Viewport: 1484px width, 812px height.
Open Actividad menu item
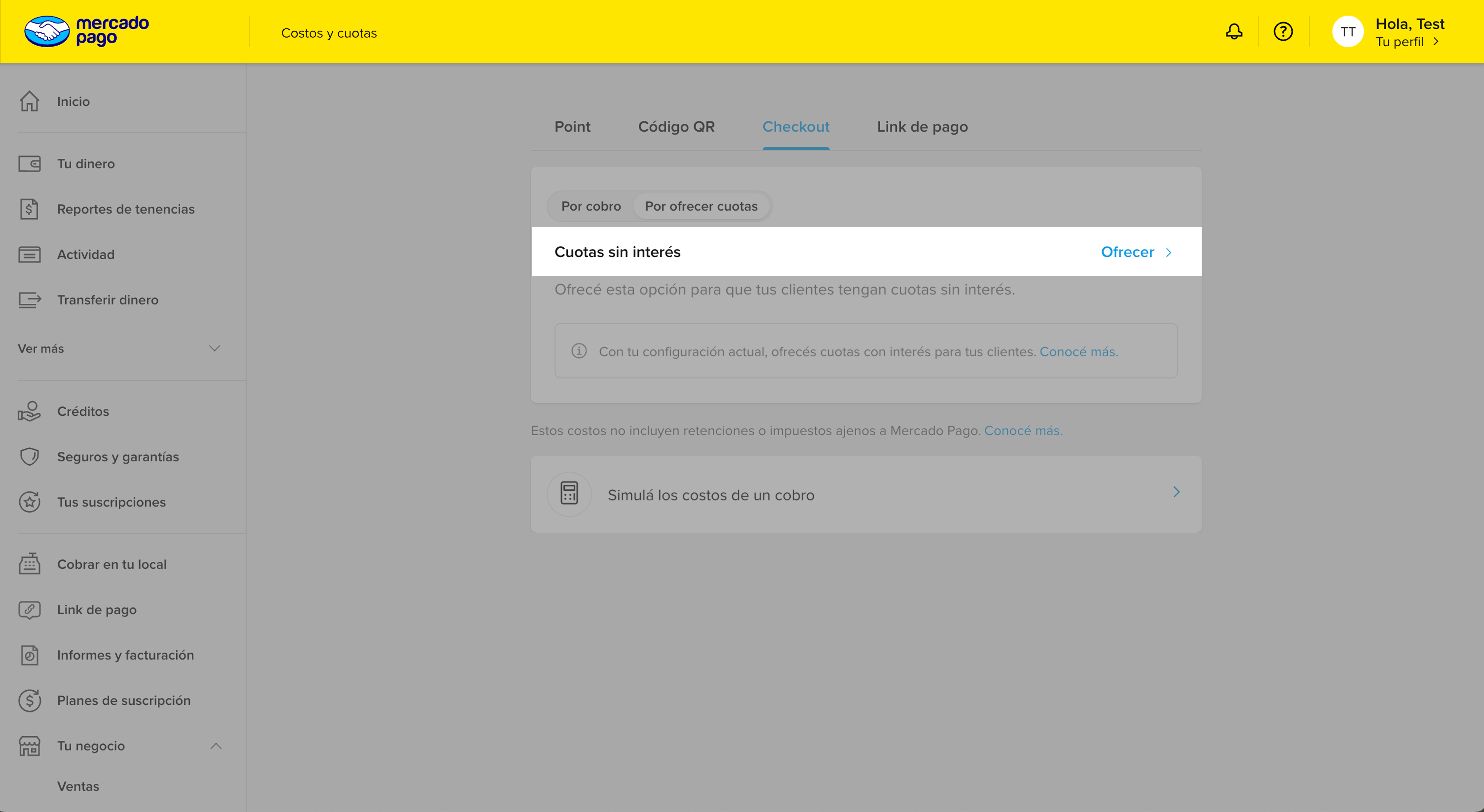click(86, 255)
